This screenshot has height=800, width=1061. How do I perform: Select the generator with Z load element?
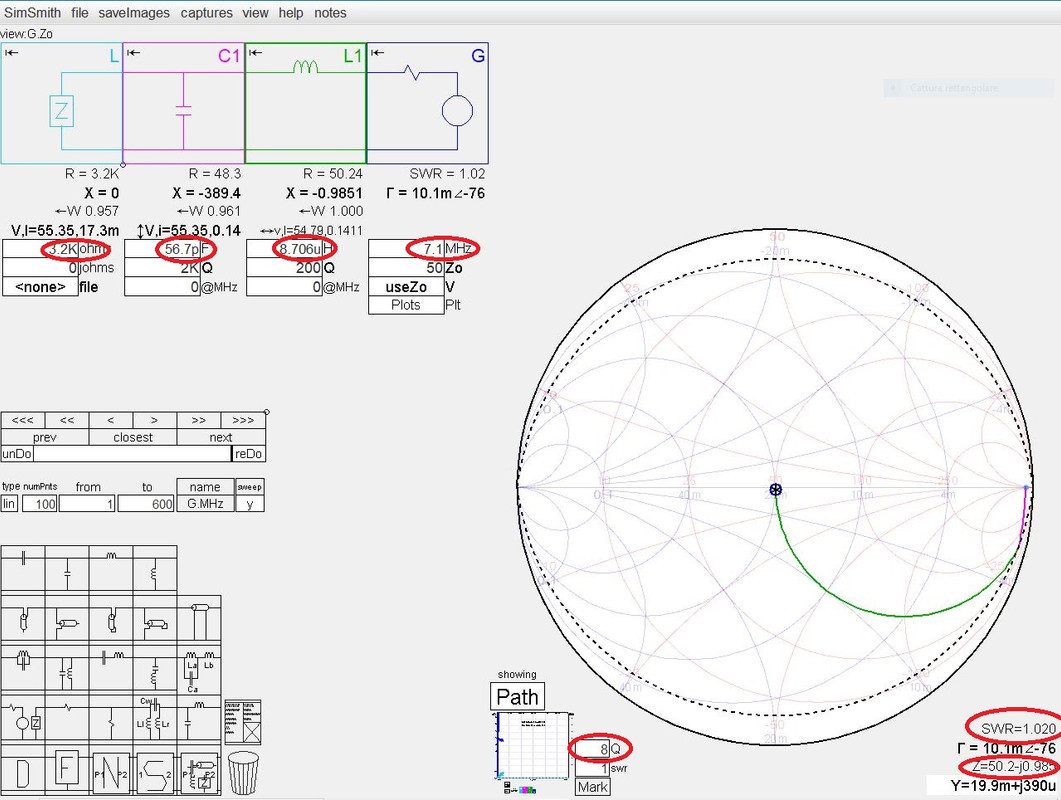(23, 720)
